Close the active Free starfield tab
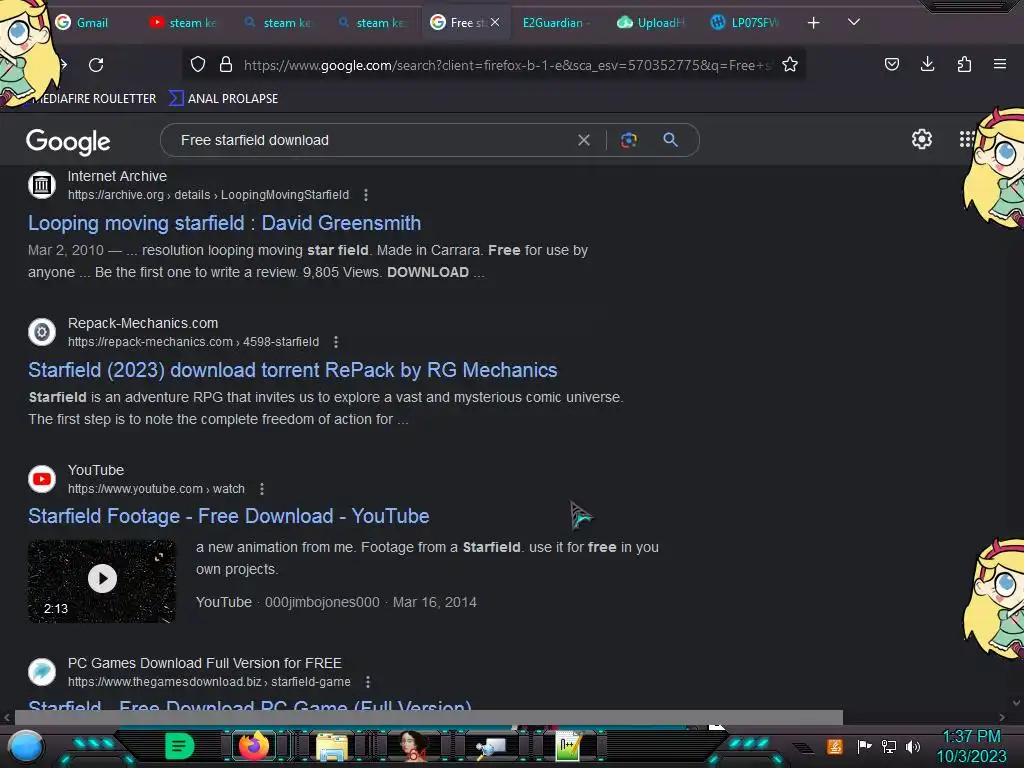This screenshot has width=1024, height=768. (x=495, y=22)
